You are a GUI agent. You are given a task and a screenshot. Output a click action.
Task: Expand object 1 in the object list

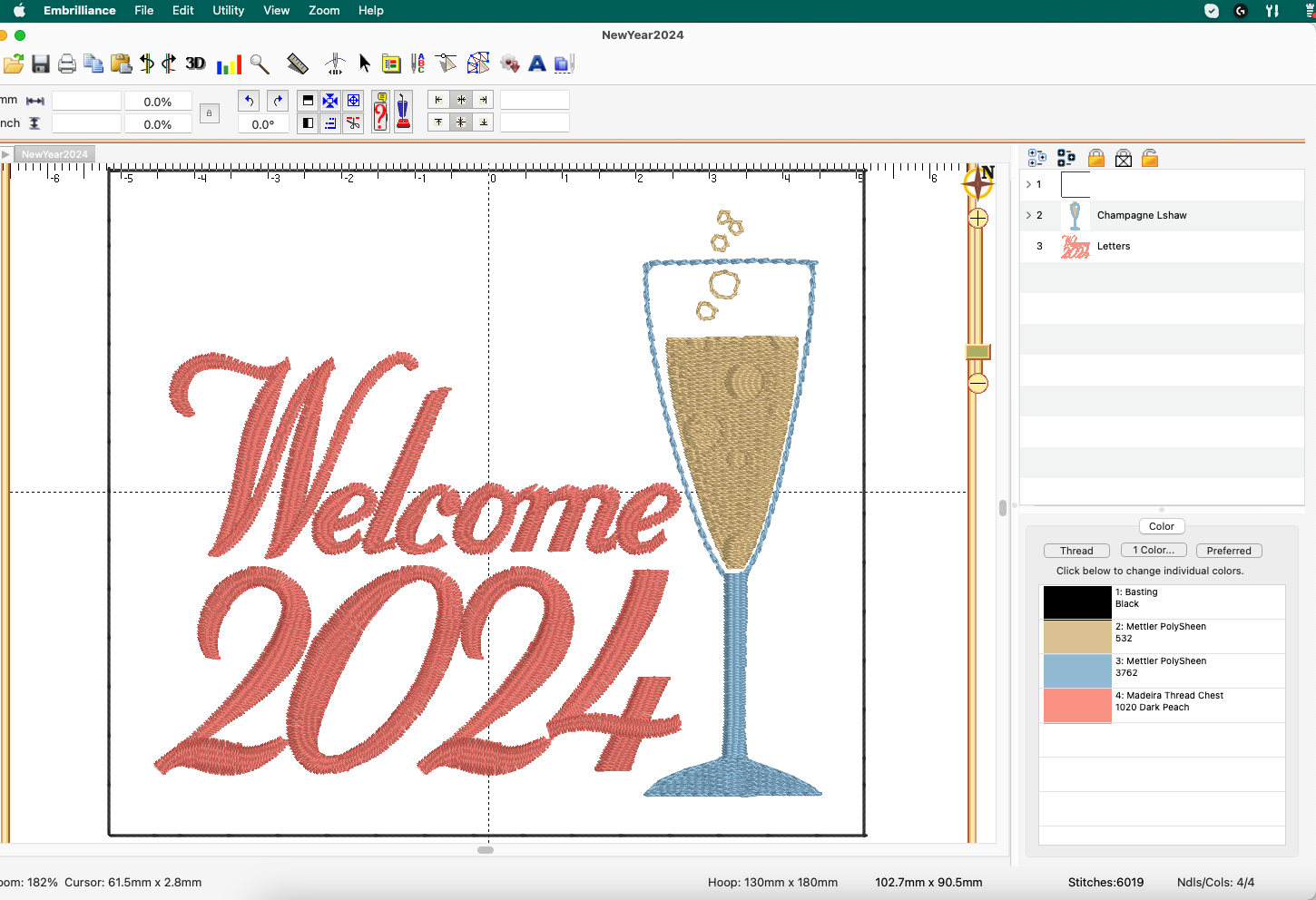pos(1028,184)
